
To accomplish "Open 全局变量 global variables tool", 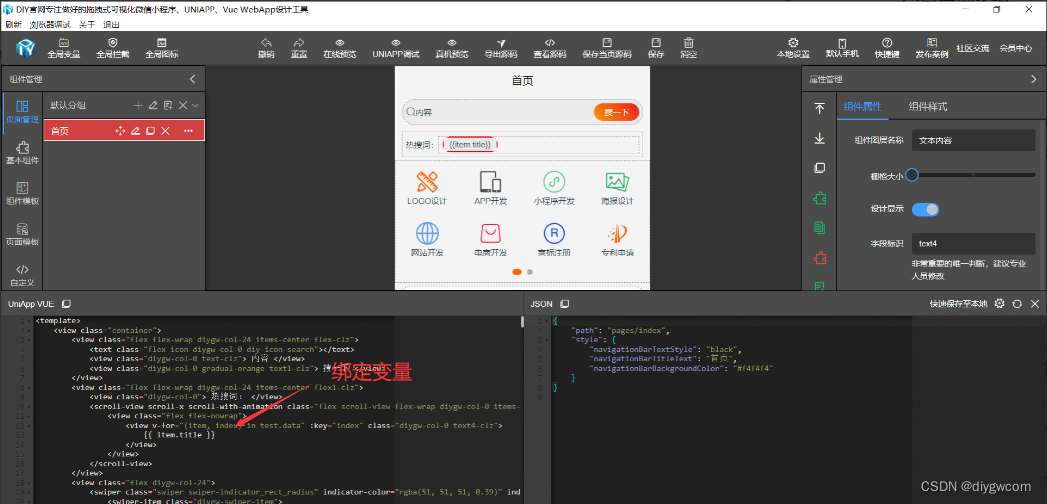I will (x=63, y=48).
